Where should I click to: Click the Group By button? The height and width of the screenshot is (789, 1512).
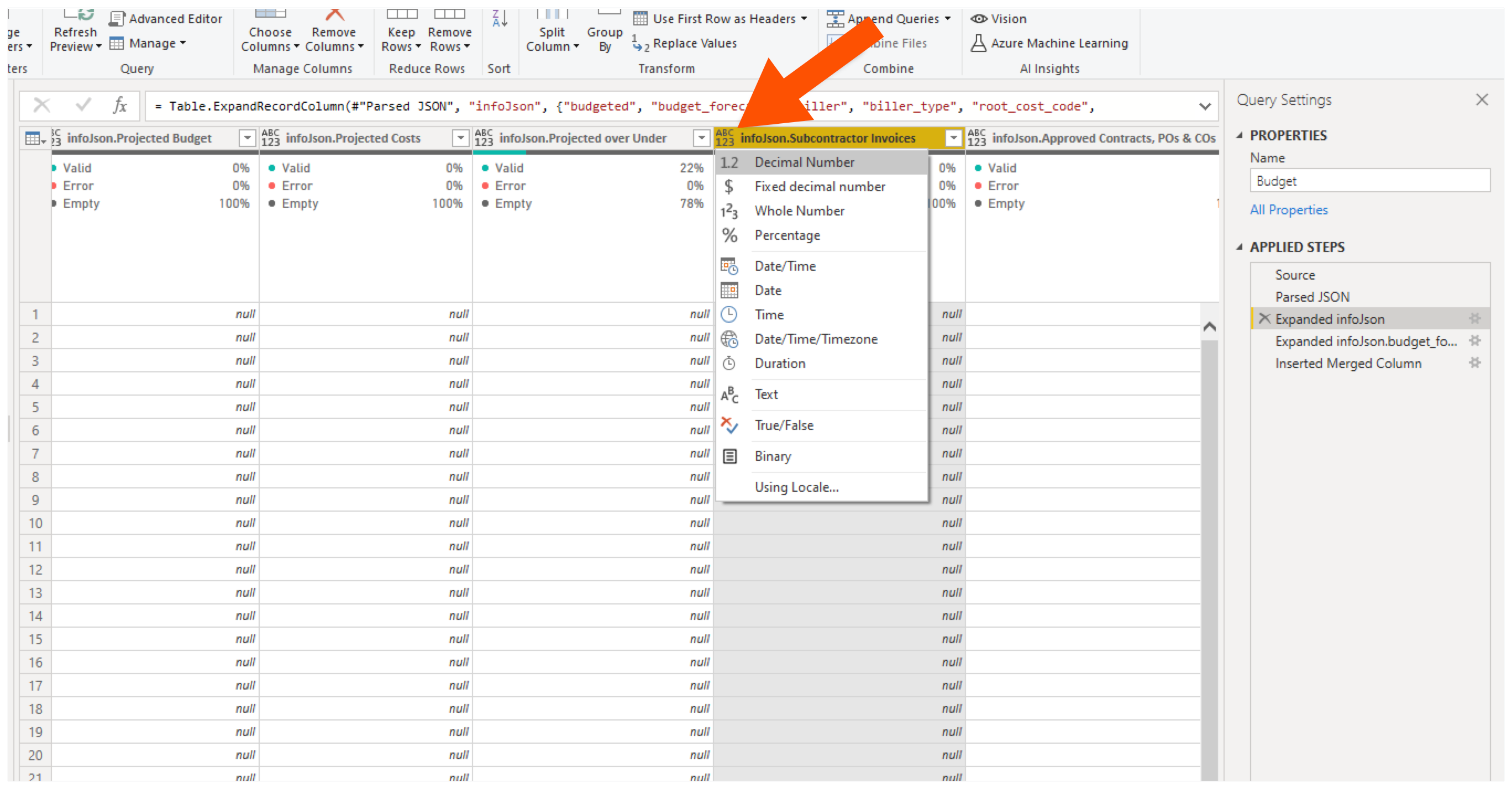pyautogui.click(x=605, y=32)
